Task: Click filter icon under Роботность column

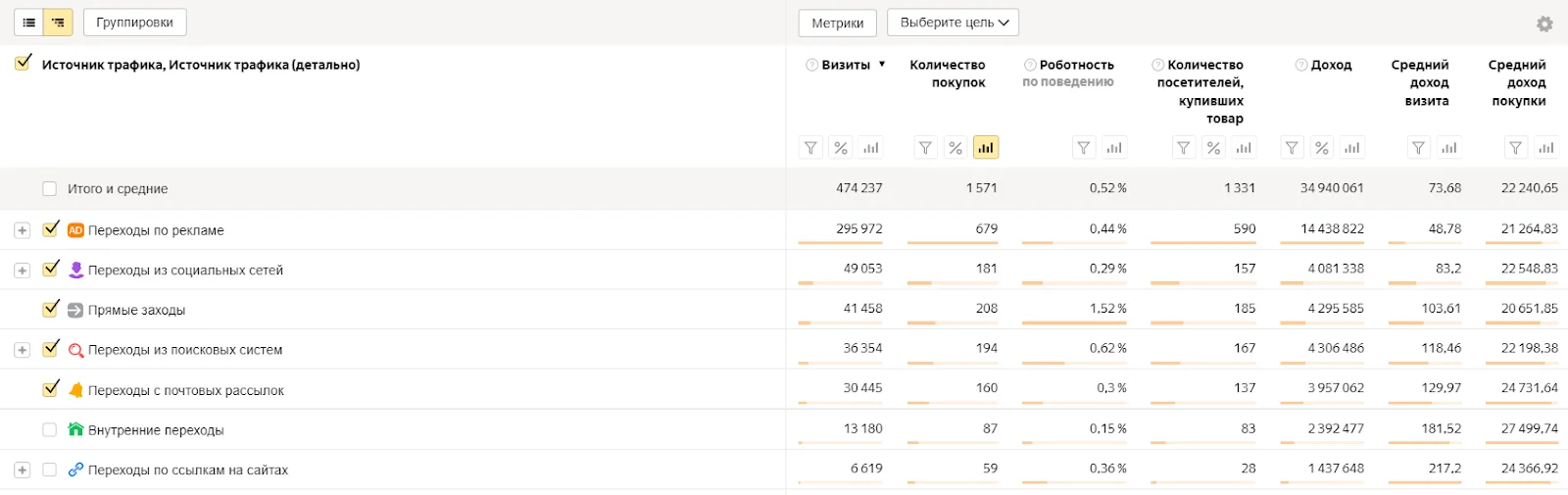Action: pyautogui.click(x=1083, y=148)
